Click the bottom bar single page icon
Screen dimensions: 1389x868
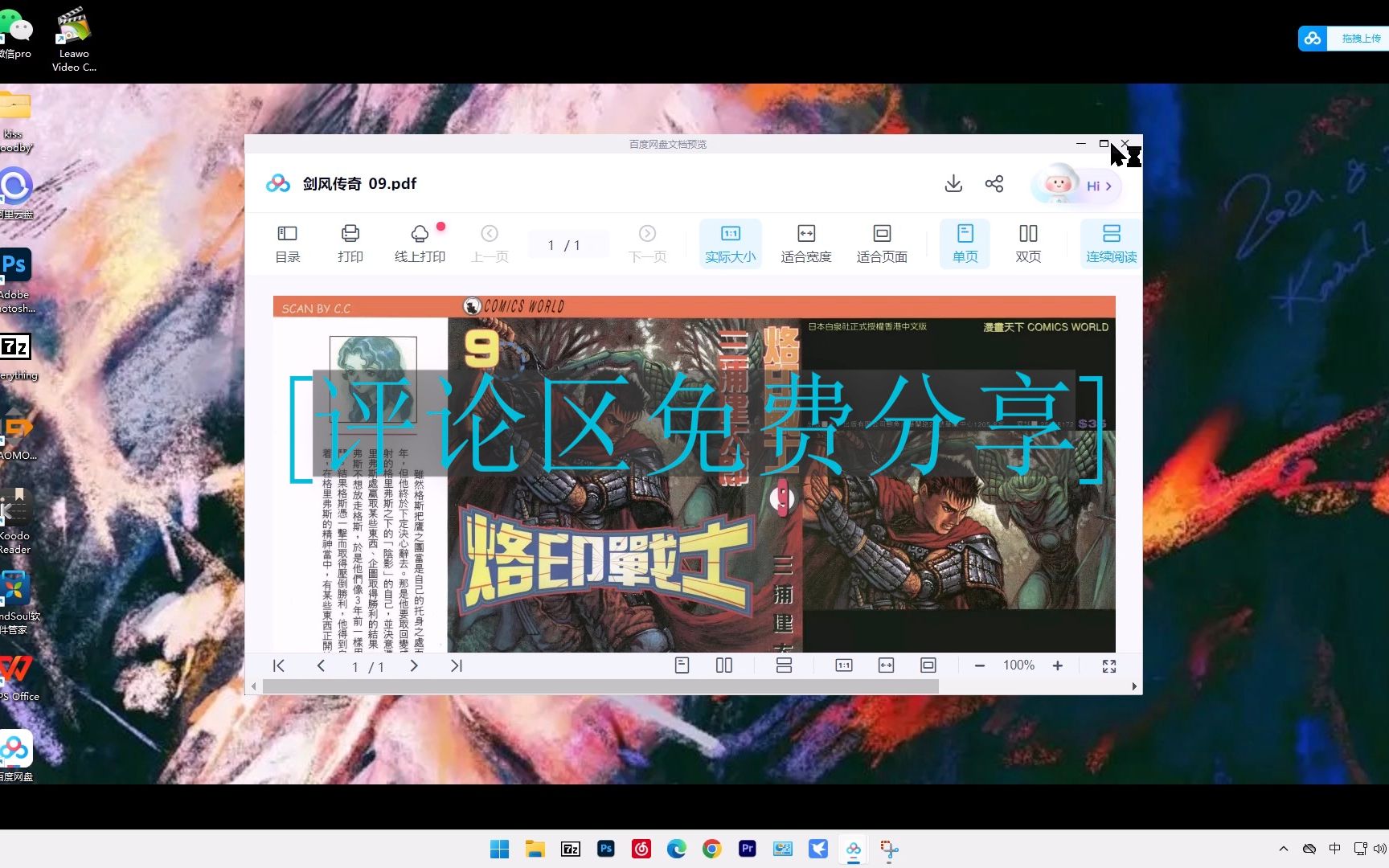(x=682, y=665)
